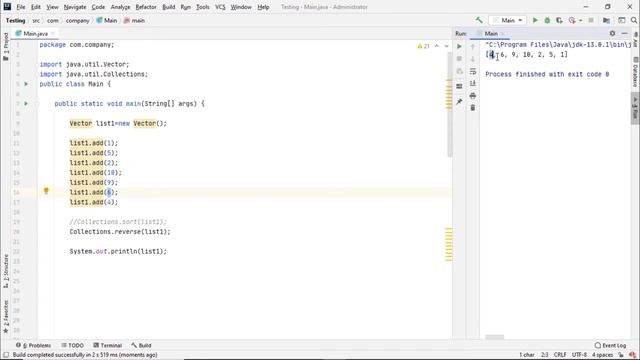Open Search Everywhere magnifier
This screenshot has width=640, height=360.
point(634,20)
